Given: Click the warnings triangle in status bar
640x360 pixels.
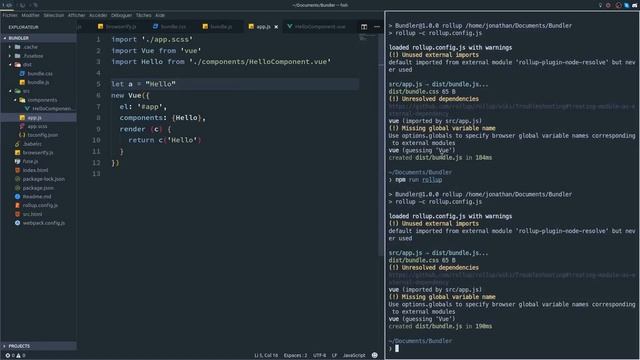Looking at the screenshot, I should coord(18,356).
